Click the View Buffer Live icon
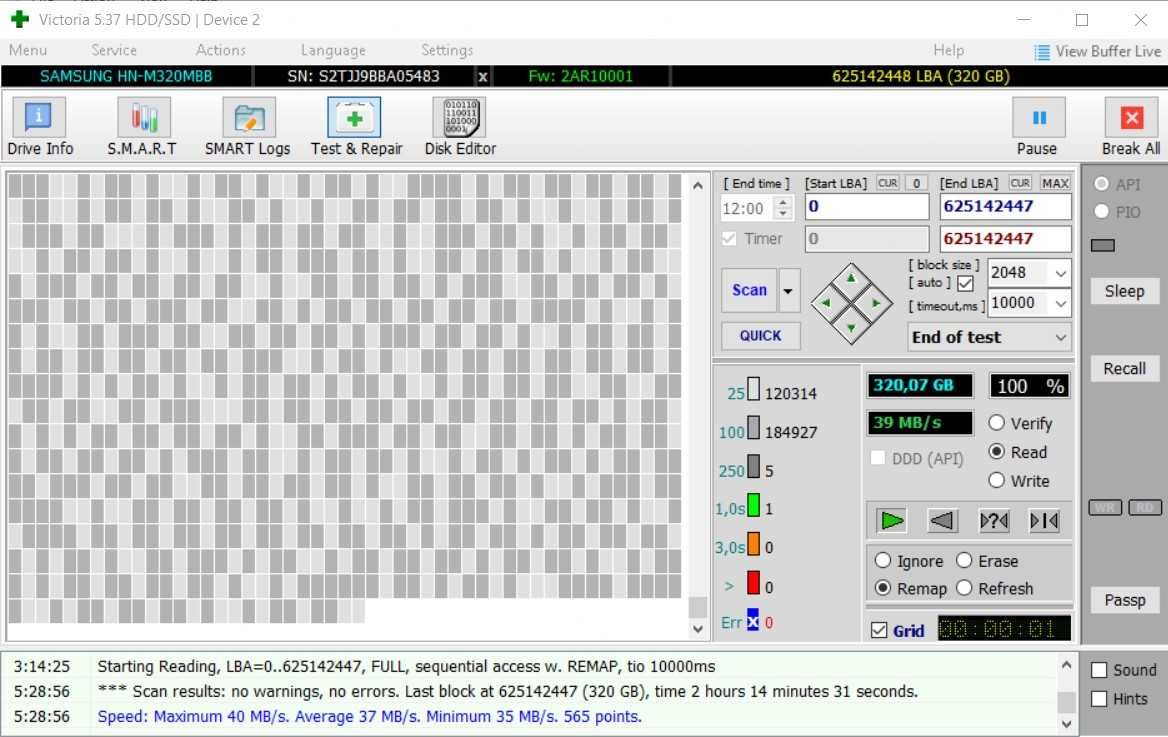 pyautogui.click(x=1041, y=52)
